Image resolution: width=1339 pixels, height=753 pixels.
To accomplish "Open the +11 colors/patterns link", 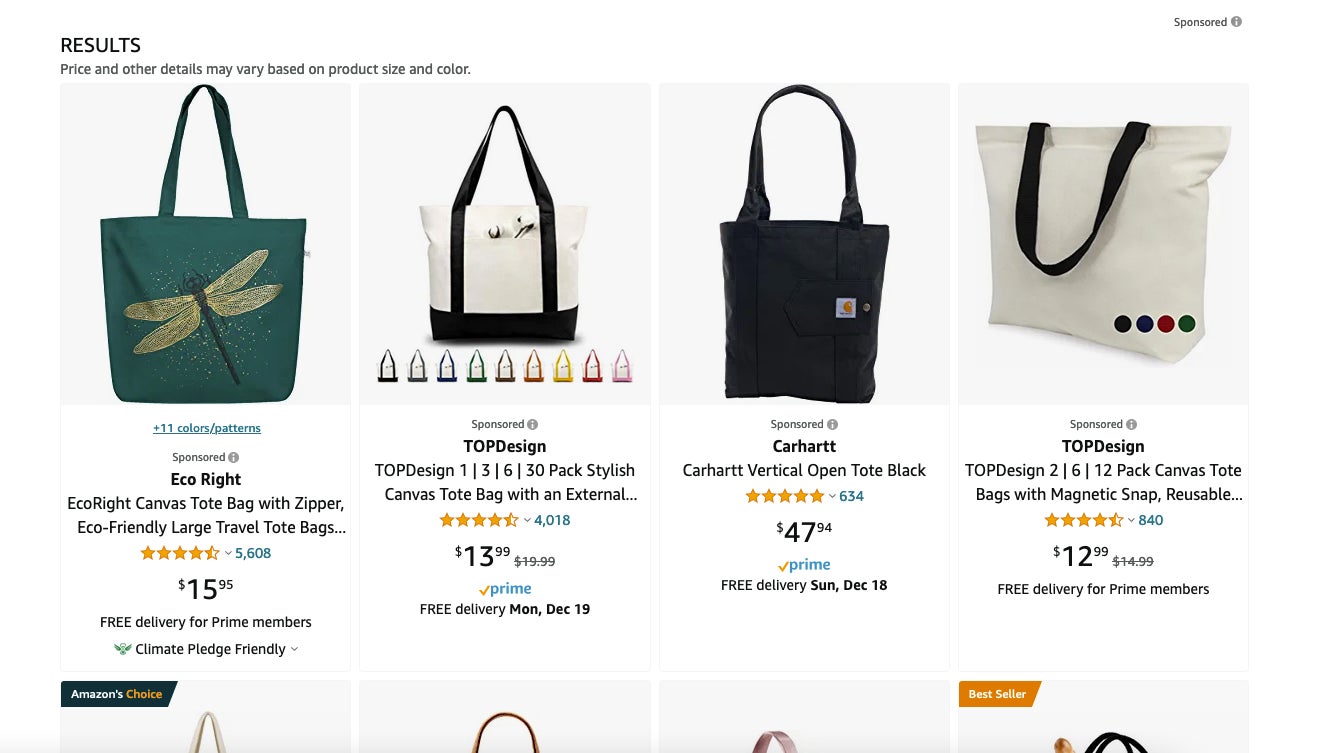I will [206, 427].
